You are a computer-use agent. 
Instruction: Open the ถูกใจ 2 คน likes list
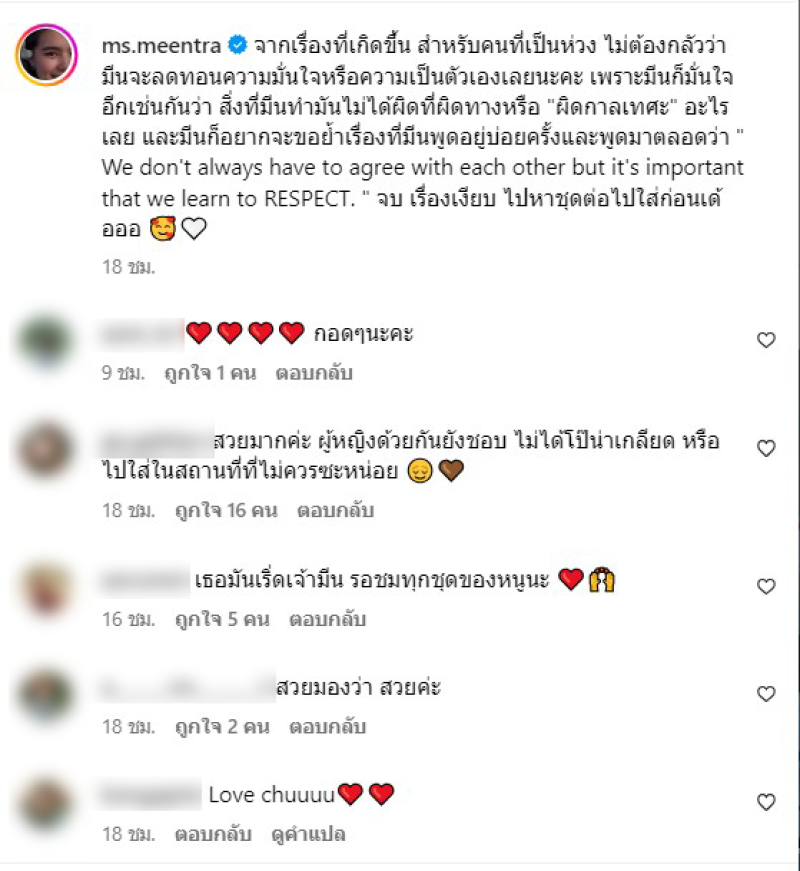click(222, 727)
